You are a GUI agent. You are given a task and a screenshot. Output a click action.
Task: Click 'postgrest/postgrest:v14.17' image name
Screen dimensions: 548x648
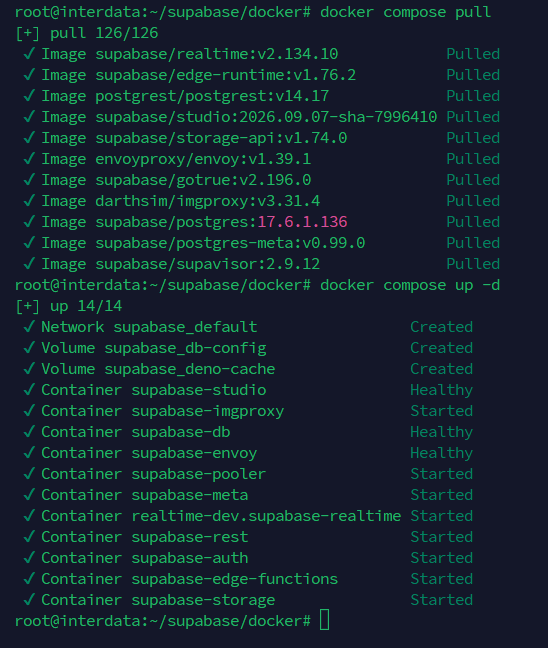point(212,96)
